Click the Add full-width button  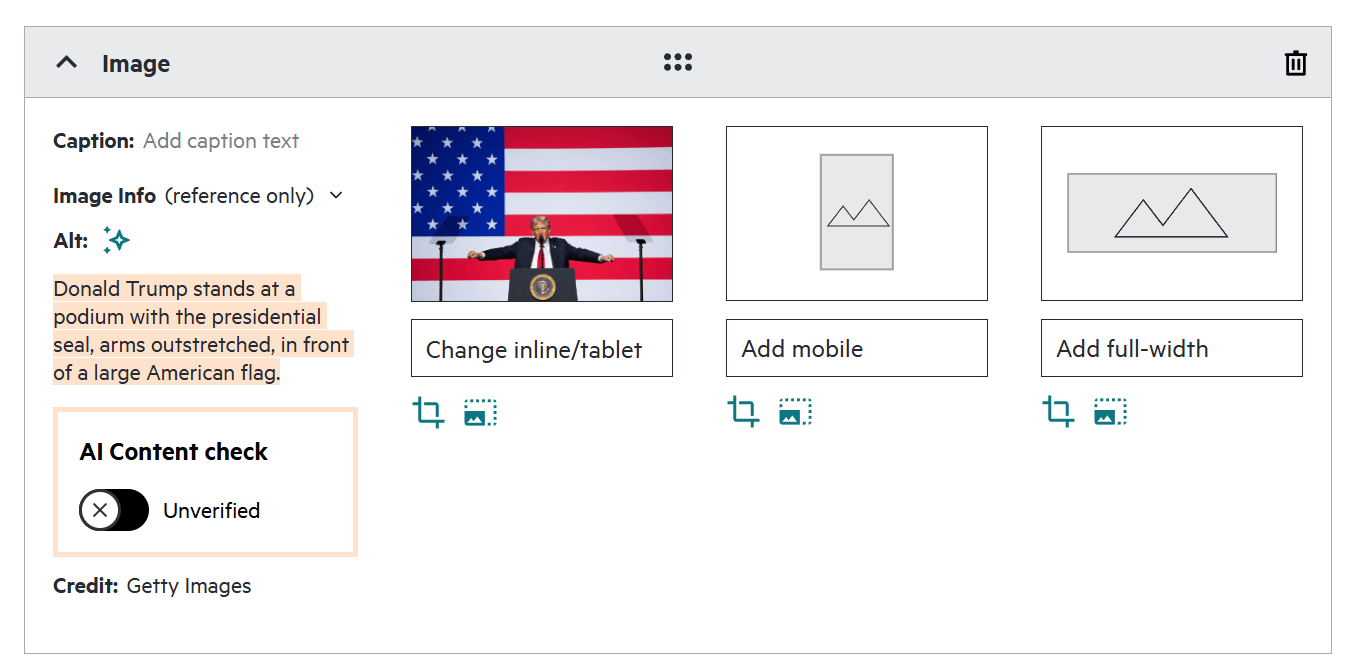click(x=1171, y=348)
